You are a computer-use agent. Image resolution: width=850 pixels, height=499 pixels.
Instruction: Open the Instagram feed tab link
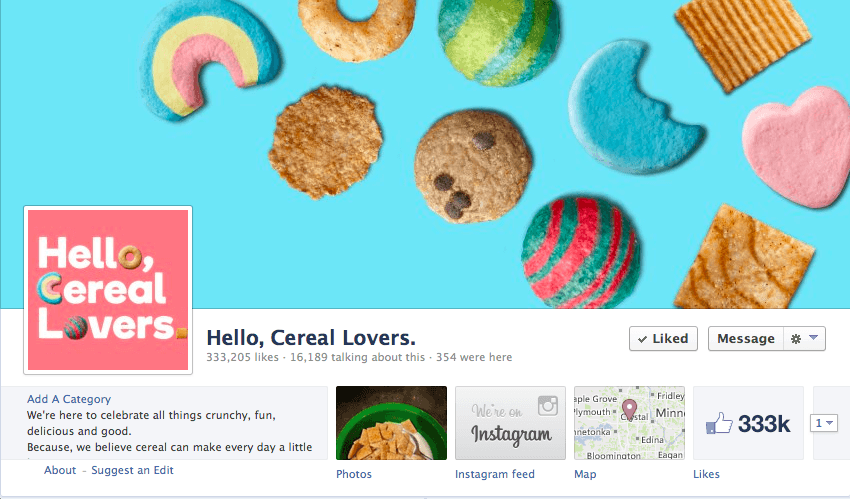(x=494, y=474)
